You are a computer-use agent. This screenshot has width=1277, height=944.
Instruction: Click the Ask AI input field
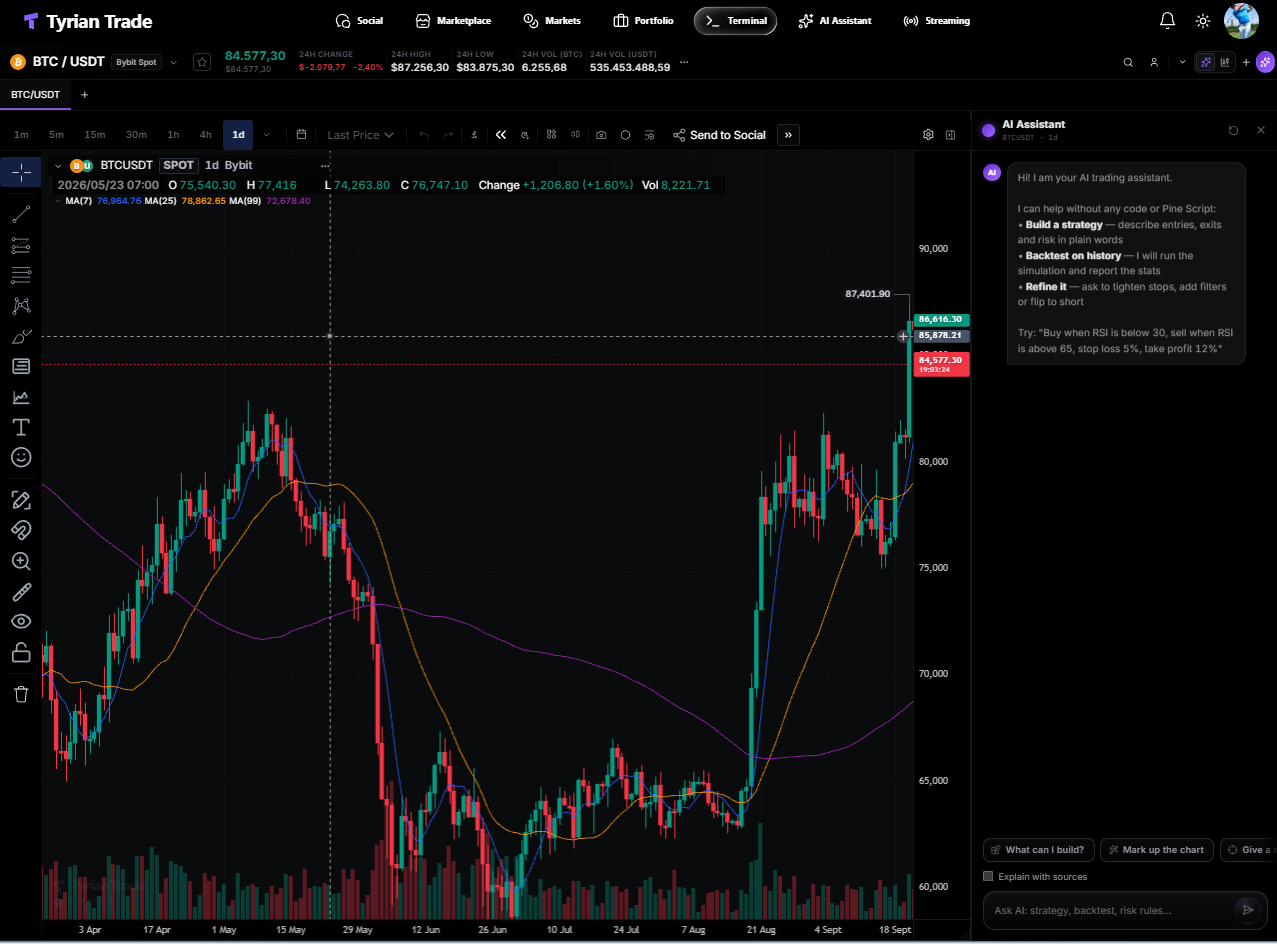tap(1110, 910)
